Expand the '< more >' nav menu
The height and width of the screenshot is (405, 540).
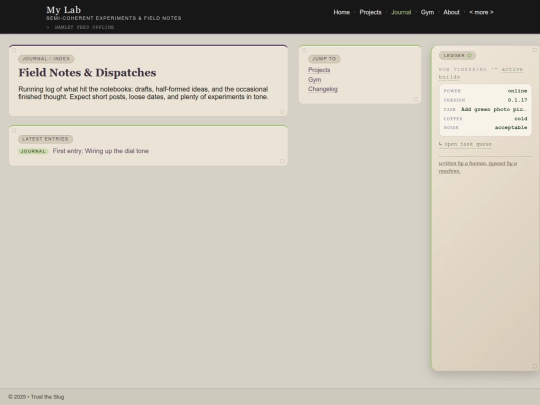coord(481,12)
